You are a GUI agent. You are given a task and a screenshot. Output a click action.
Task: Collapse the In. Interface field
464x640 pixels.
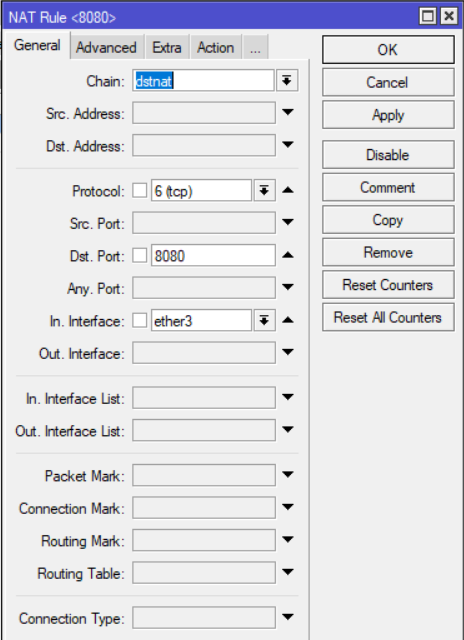[x=288, y=320]
